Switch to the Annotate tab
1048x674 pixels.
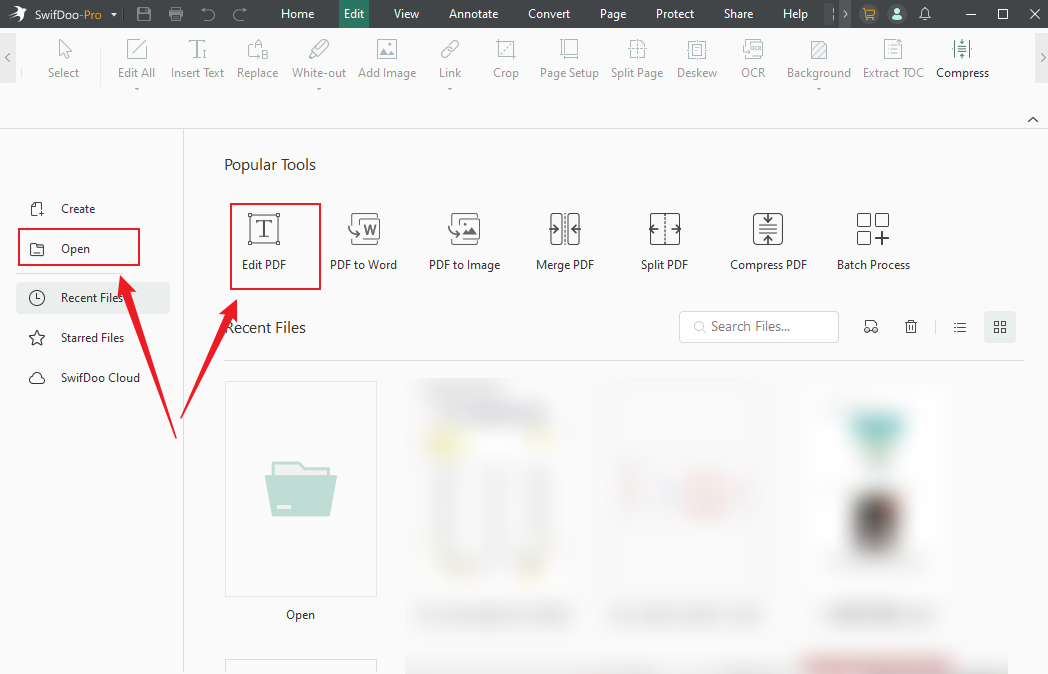(473, 14)
